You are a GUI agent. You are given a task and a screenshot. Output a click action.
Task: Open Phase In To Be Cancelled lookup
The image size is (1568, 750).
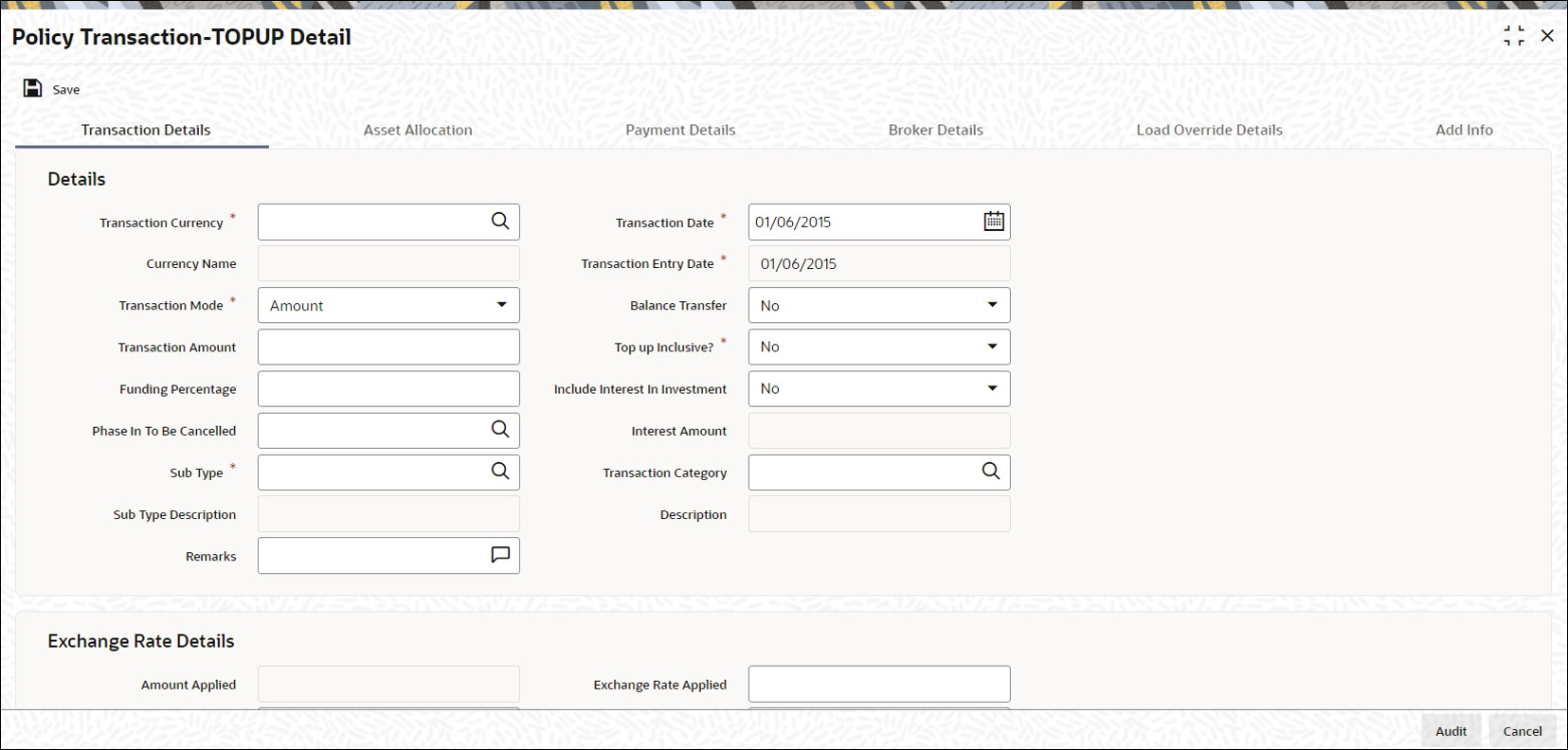pyautogui.click(x=500, y=430)
